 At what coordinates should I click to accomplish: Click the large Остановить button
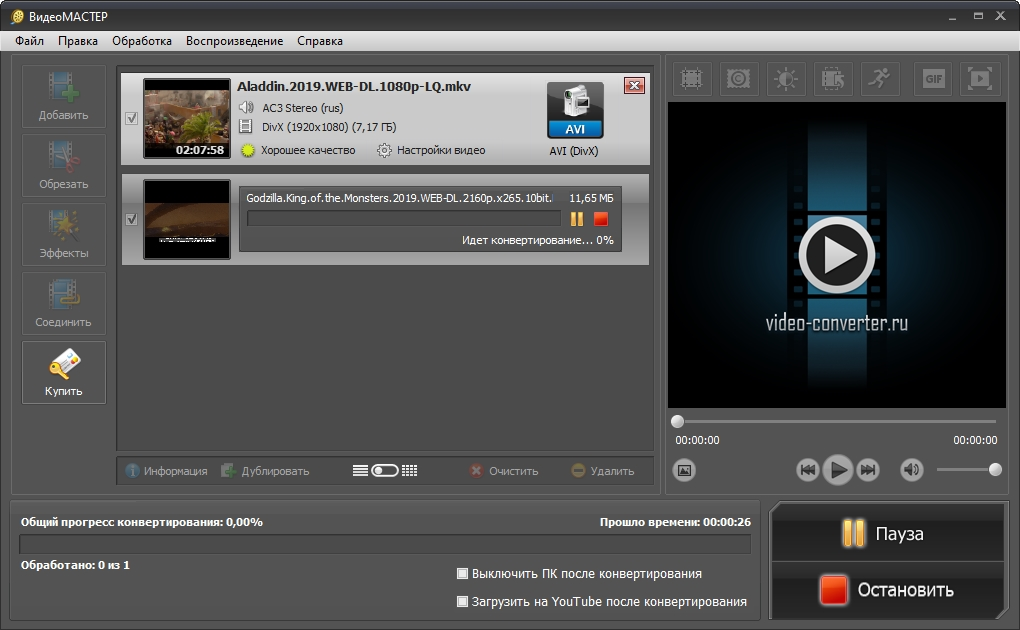point(888,590)
